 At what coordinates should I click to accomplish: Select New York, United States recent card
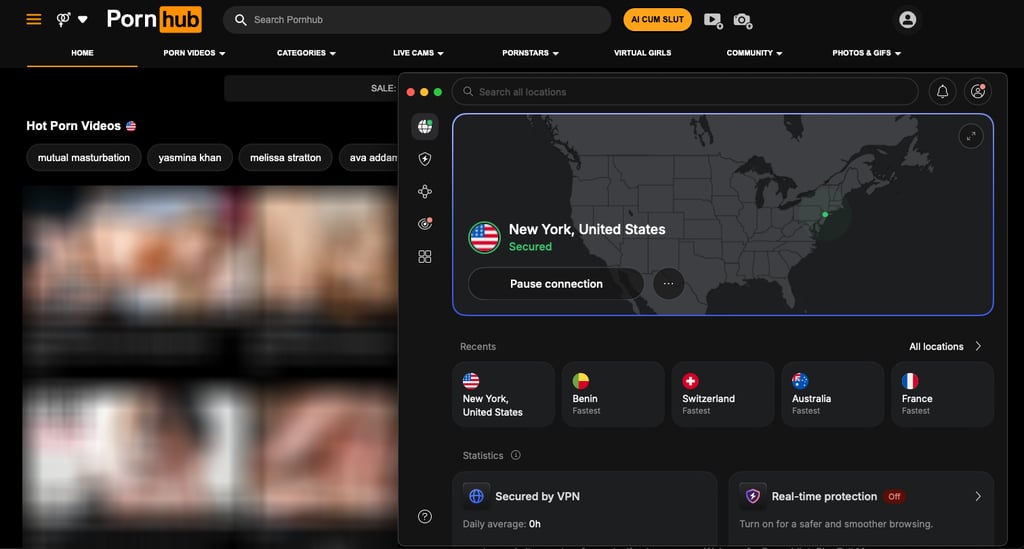(504, 395)
